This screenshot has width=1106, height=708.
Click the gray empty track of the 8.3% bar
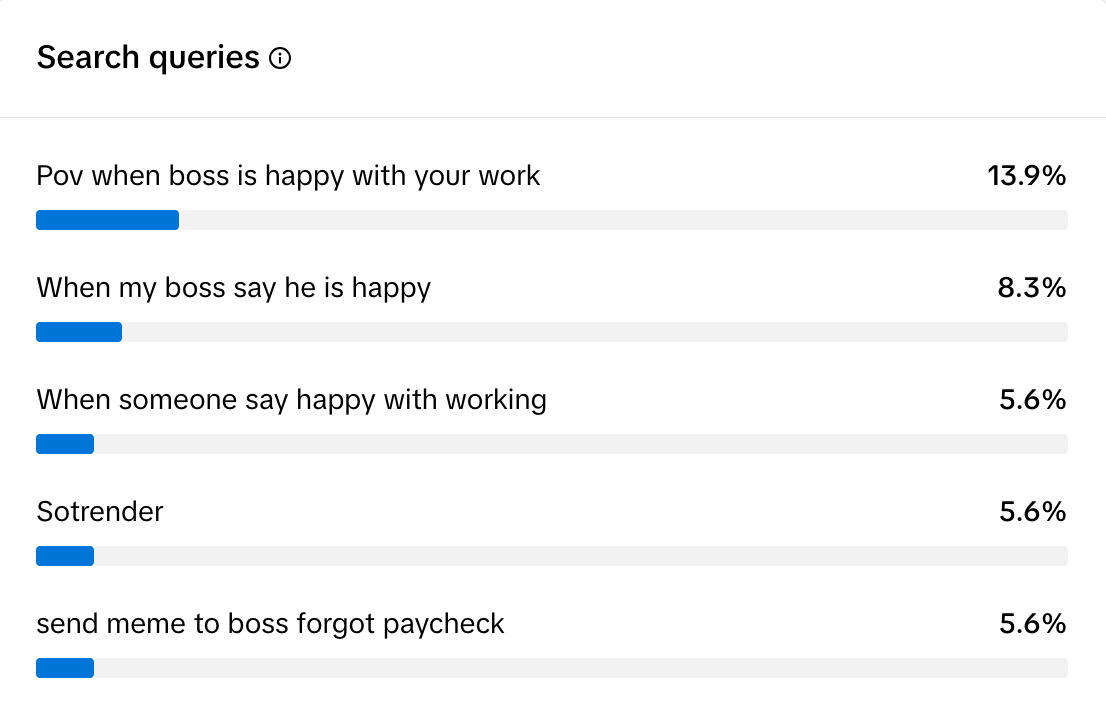click(594, 332)
